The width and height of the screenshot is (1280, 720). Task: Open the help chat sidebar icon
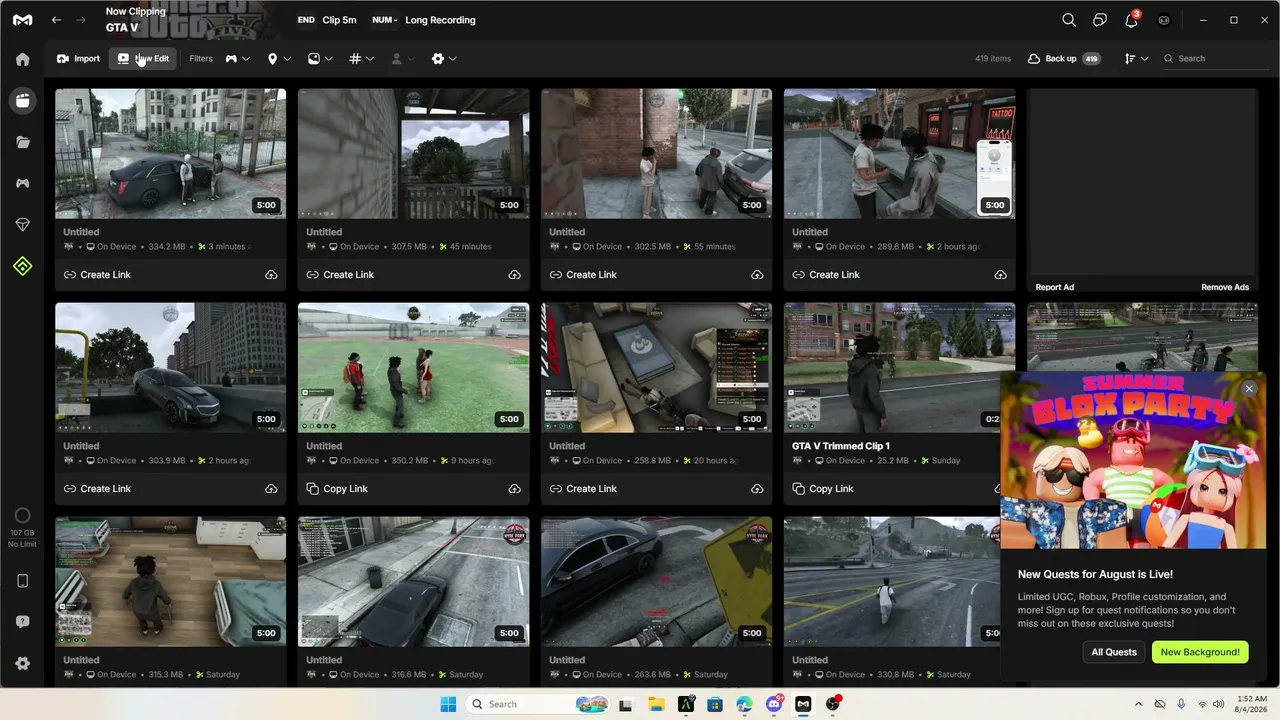22,622
